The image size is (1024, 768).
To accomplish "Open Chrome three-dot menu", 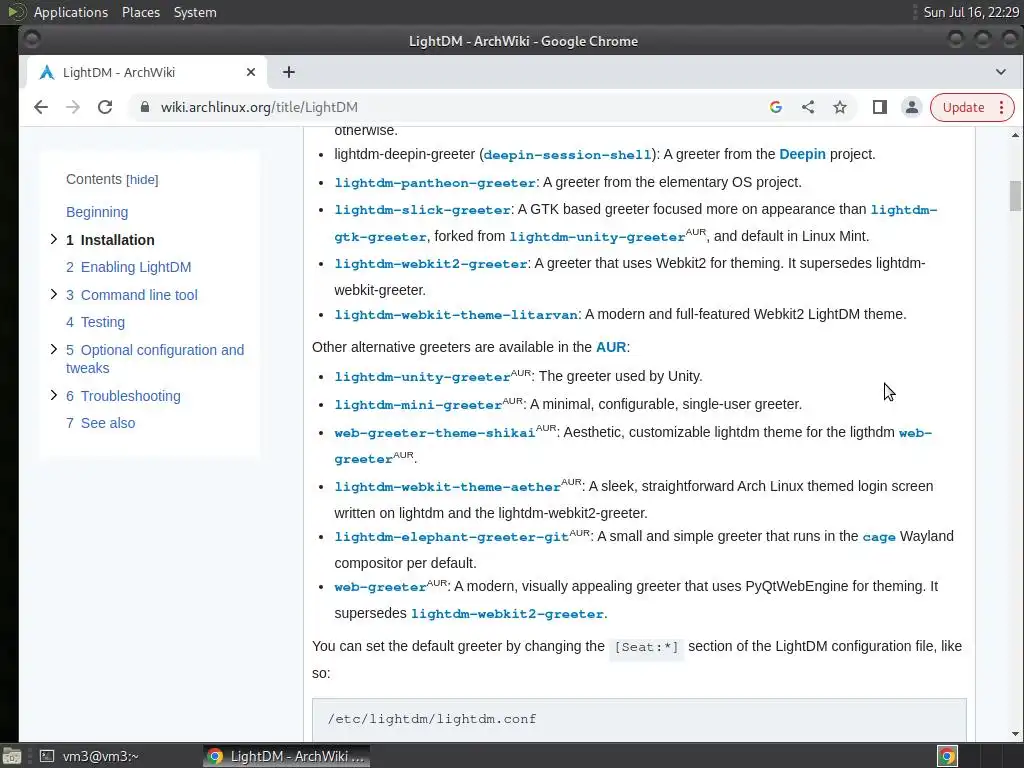I will [1002, 107].
